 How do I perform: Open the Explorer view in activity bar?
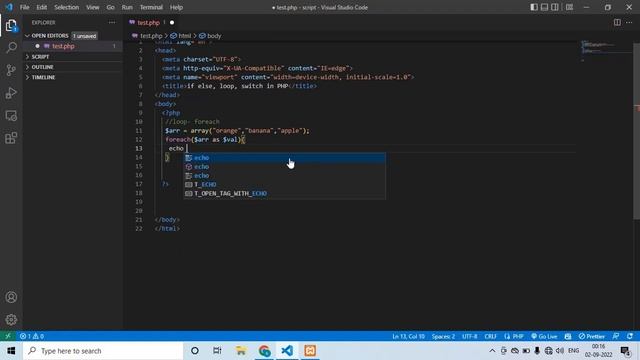[11, 26]
